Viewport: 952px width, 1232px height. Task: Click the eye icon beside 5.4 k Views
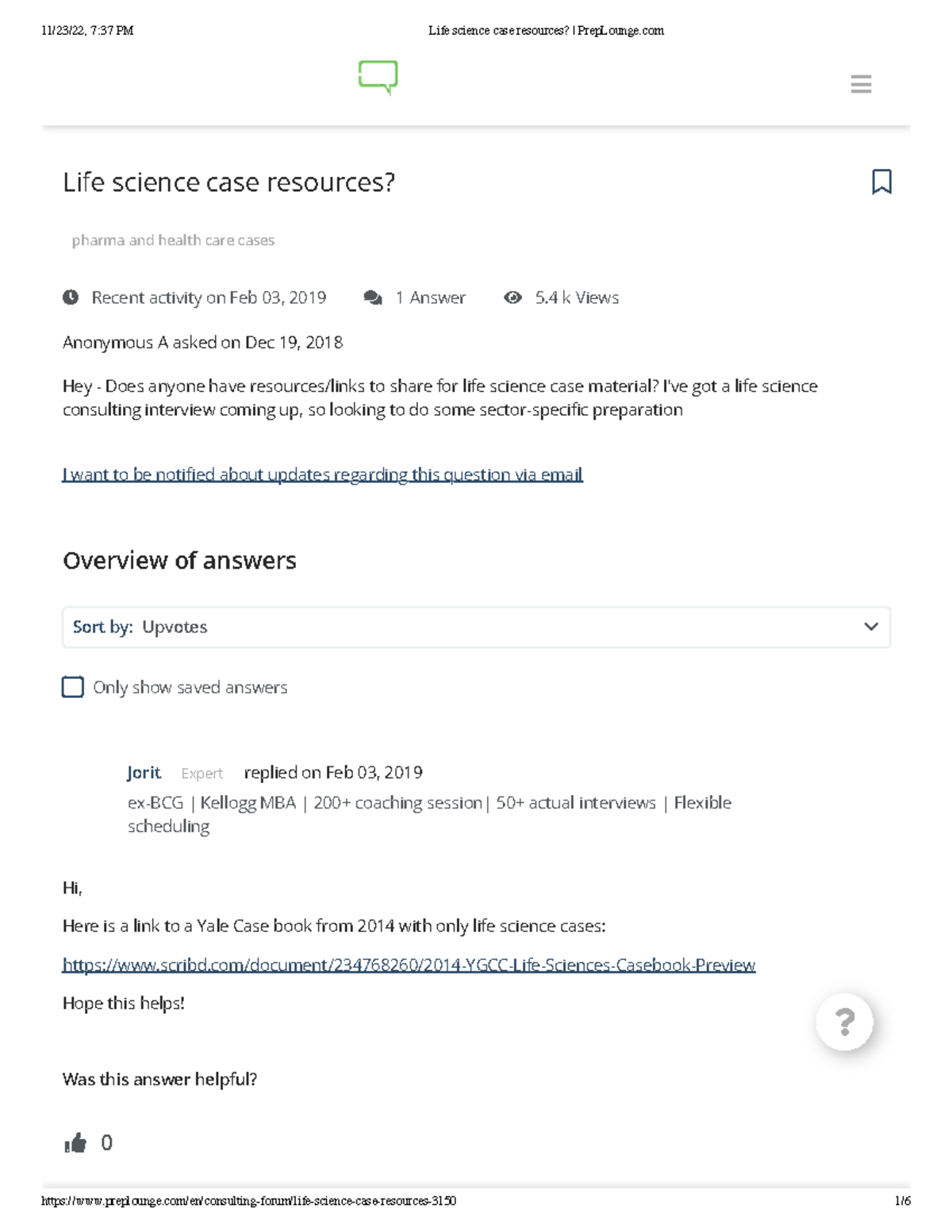(514, 297)
